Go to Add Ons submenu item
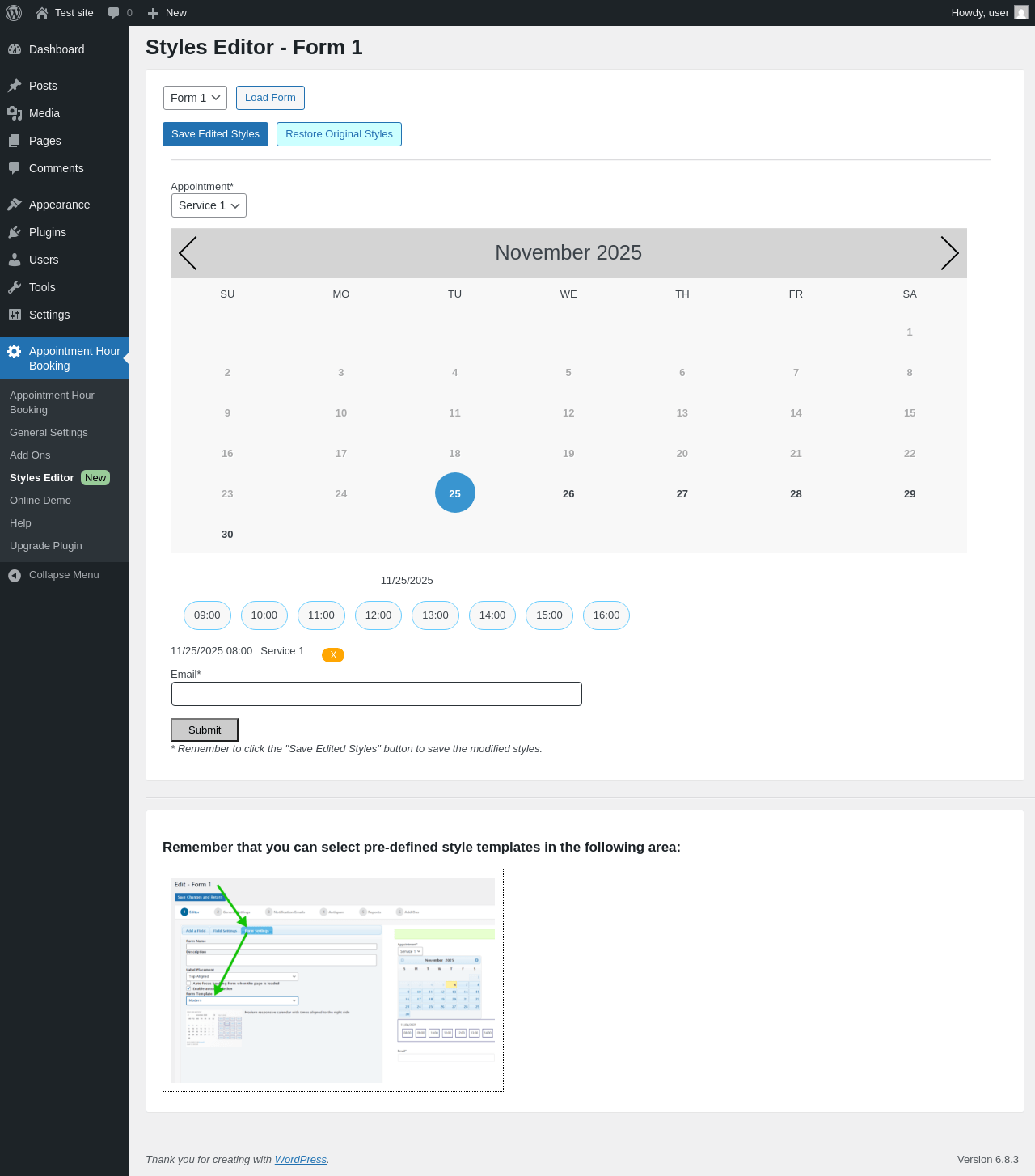The image size is (1035, 1176). 30,455
